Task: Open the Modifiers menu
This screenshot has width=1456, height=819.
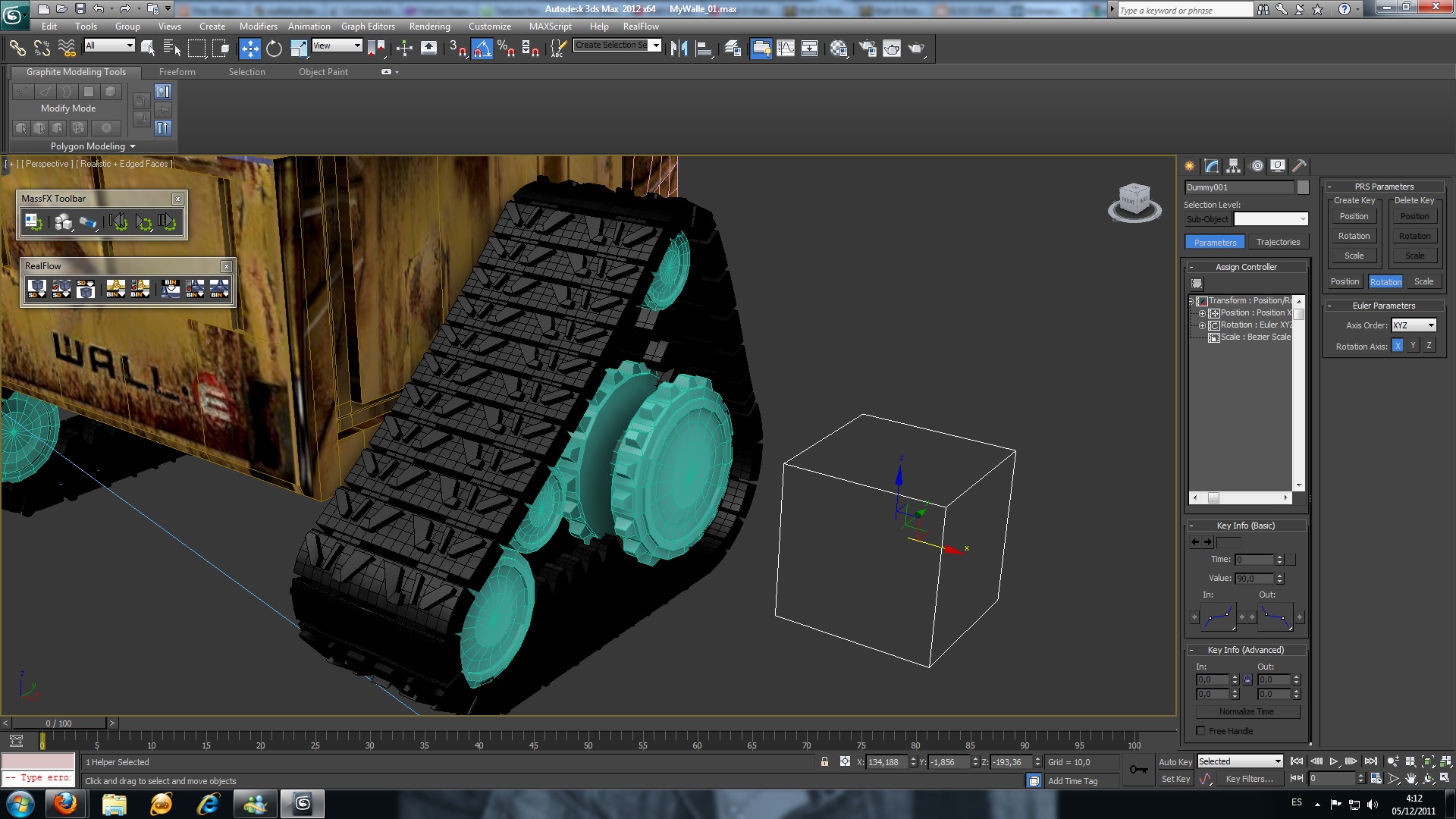Action: [x=258, y=26]
